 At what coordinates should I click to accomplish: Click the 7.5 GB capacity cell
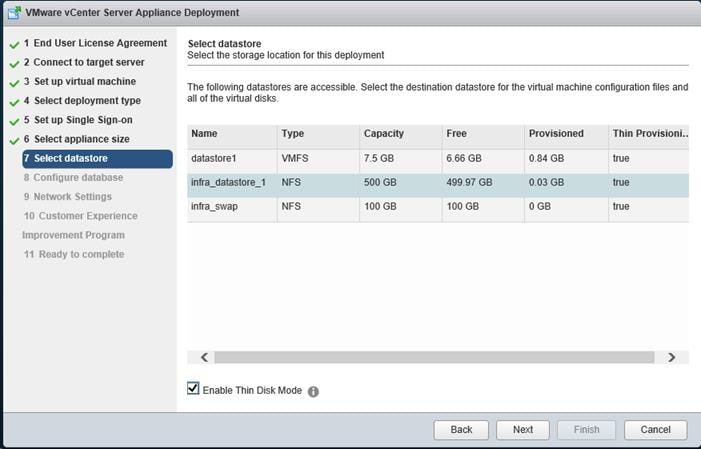point(400,159)
